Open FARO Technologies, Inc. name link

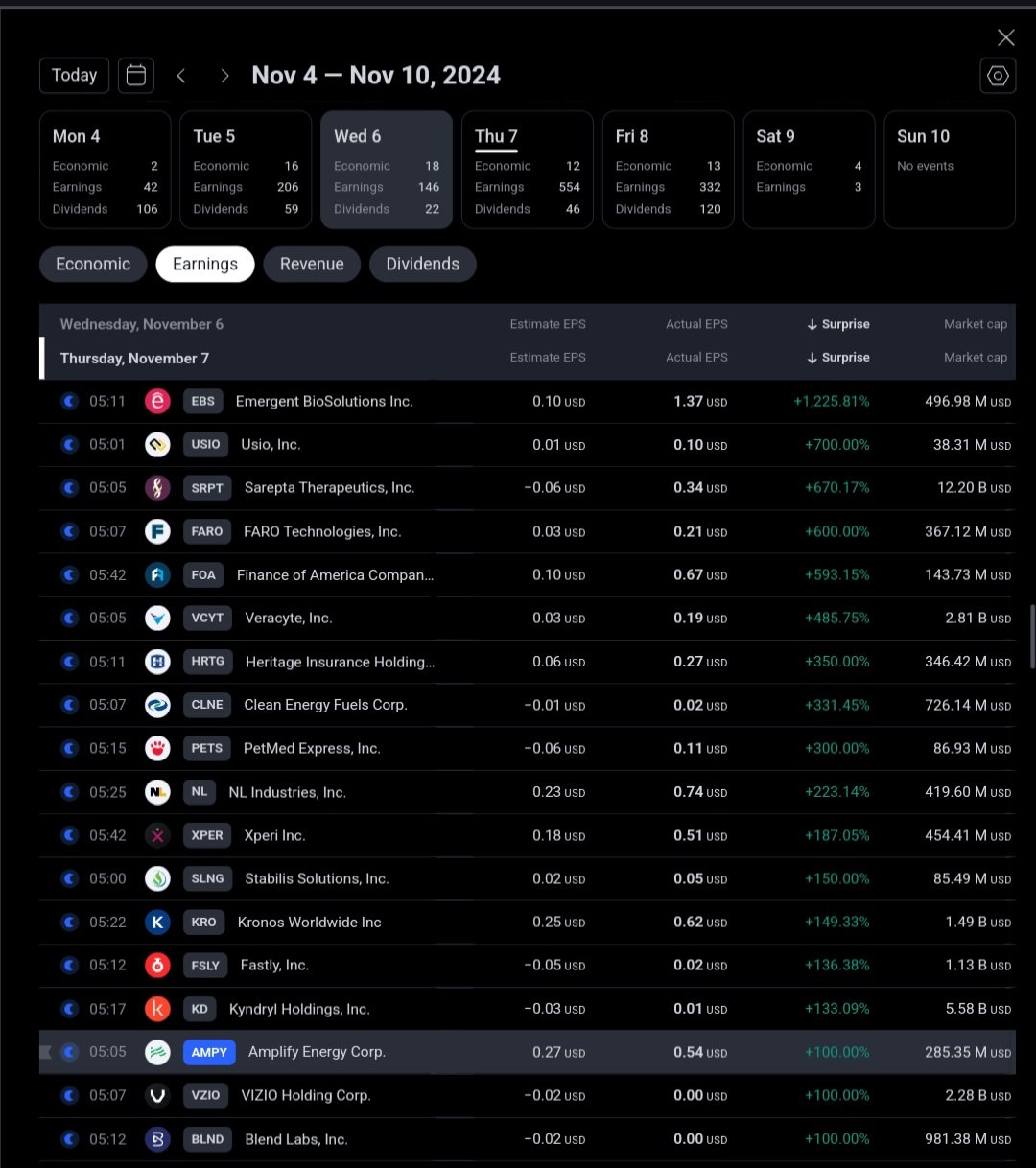[x=322, y=531]
